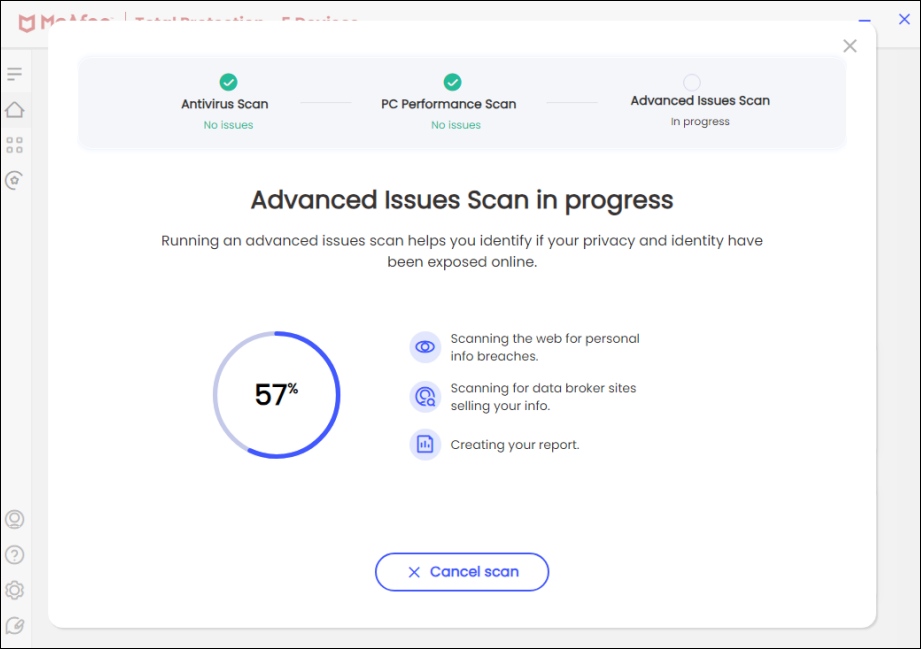
Task: Select the Home icon in the sidebar
Action: click(14, 109)
